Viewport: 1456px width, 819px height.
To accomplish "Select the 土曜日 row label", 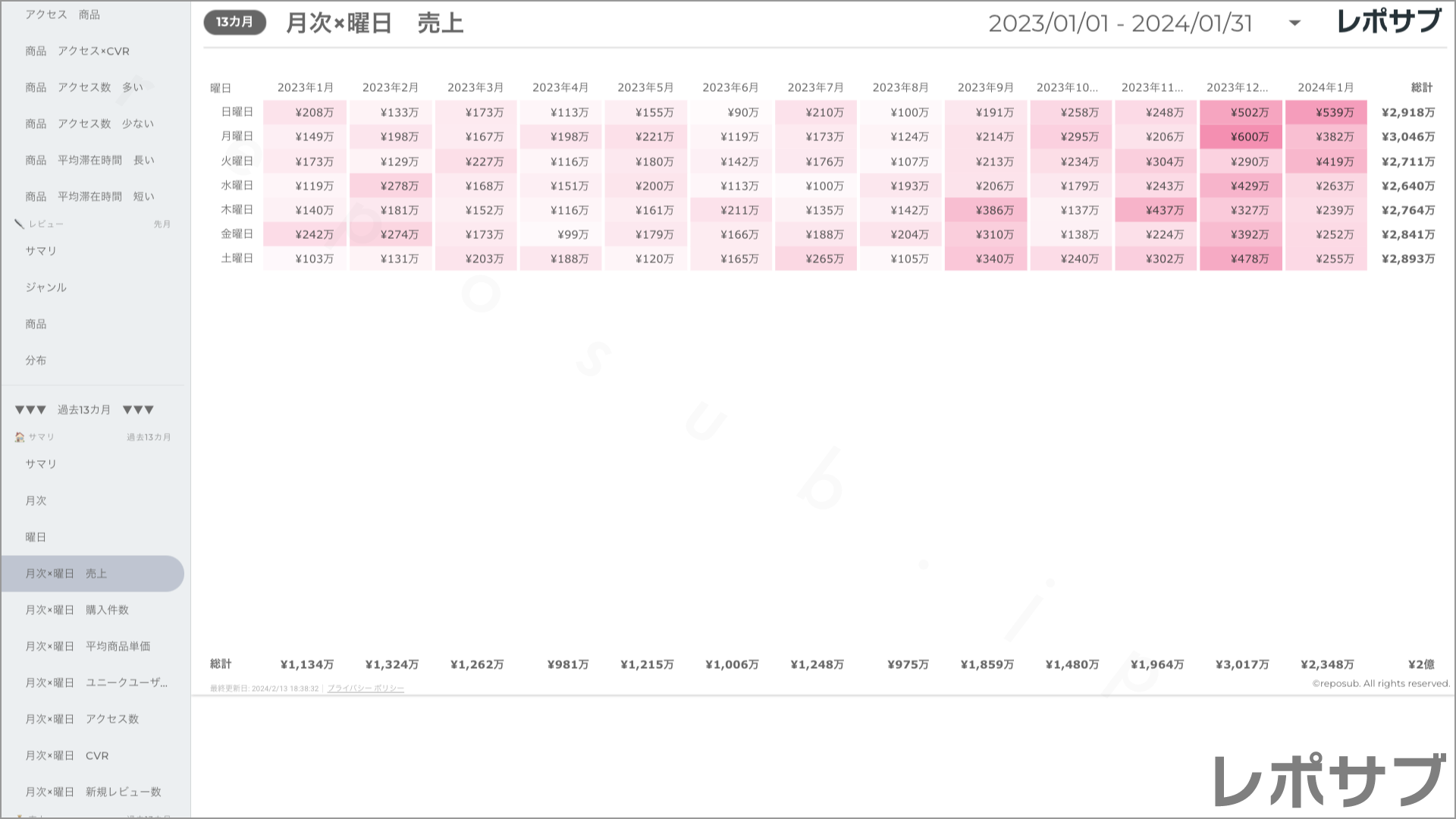I will click(237, 259).
